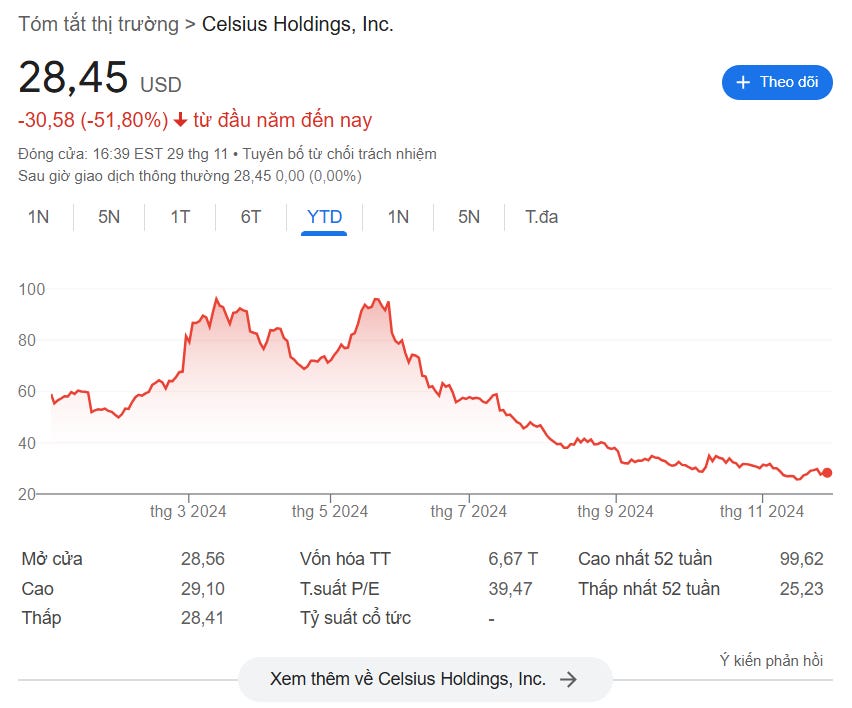
Task: Switch to the 1T range tab
Action: click(180, 216)
